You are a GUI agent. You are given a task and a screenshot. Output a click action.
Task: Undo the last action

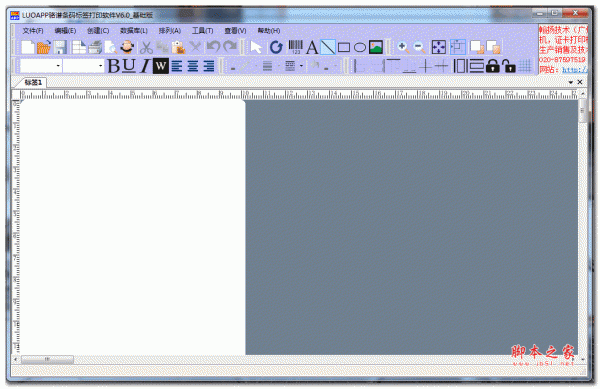[213, 47]
